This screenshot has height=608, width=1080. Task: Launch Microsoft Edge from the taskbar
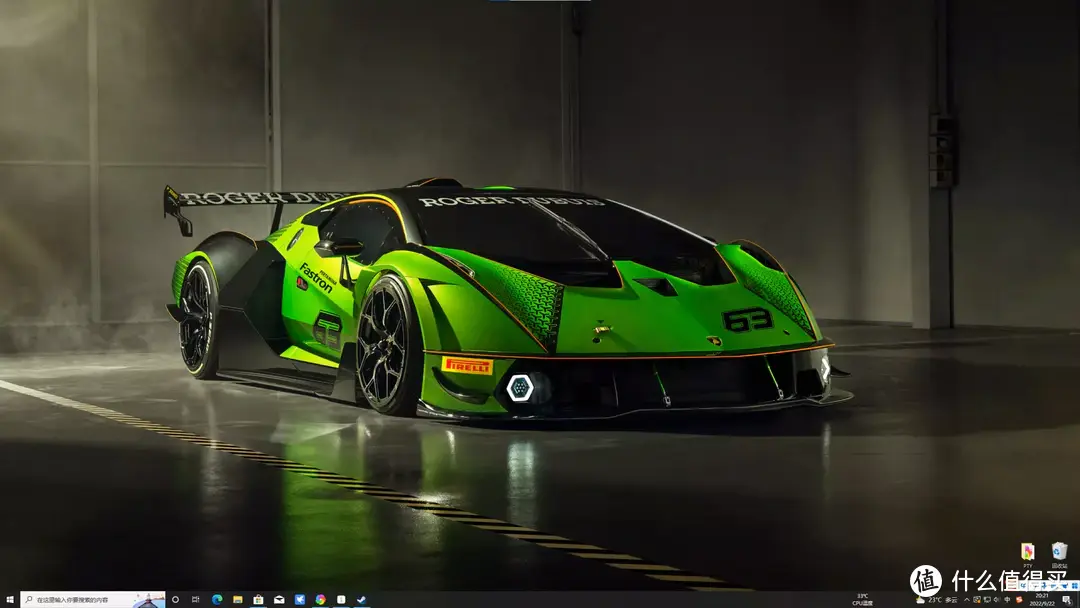217,600
